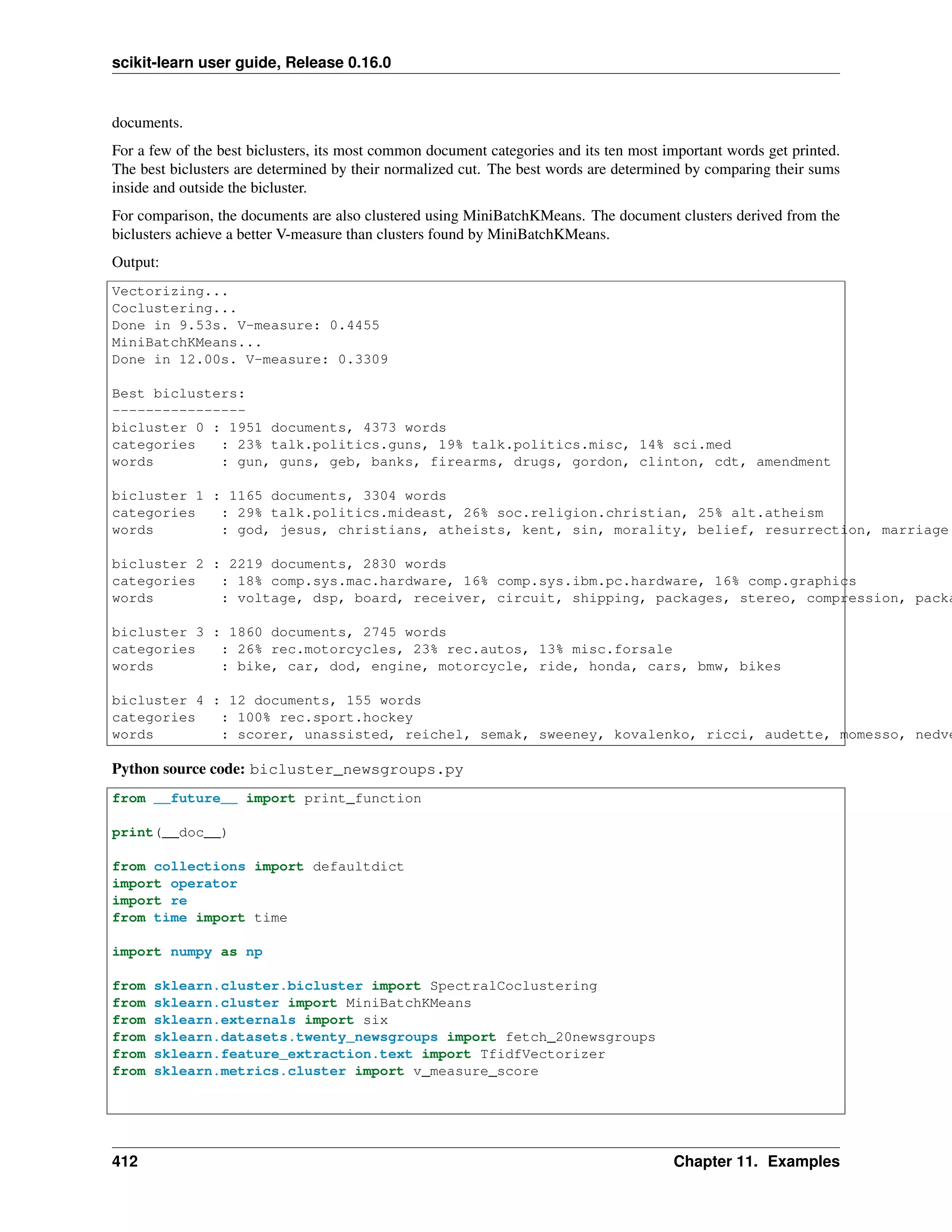Click the 'import re' code line
This screenshot has height=1232, width=952.
click(x=150, y=901)
